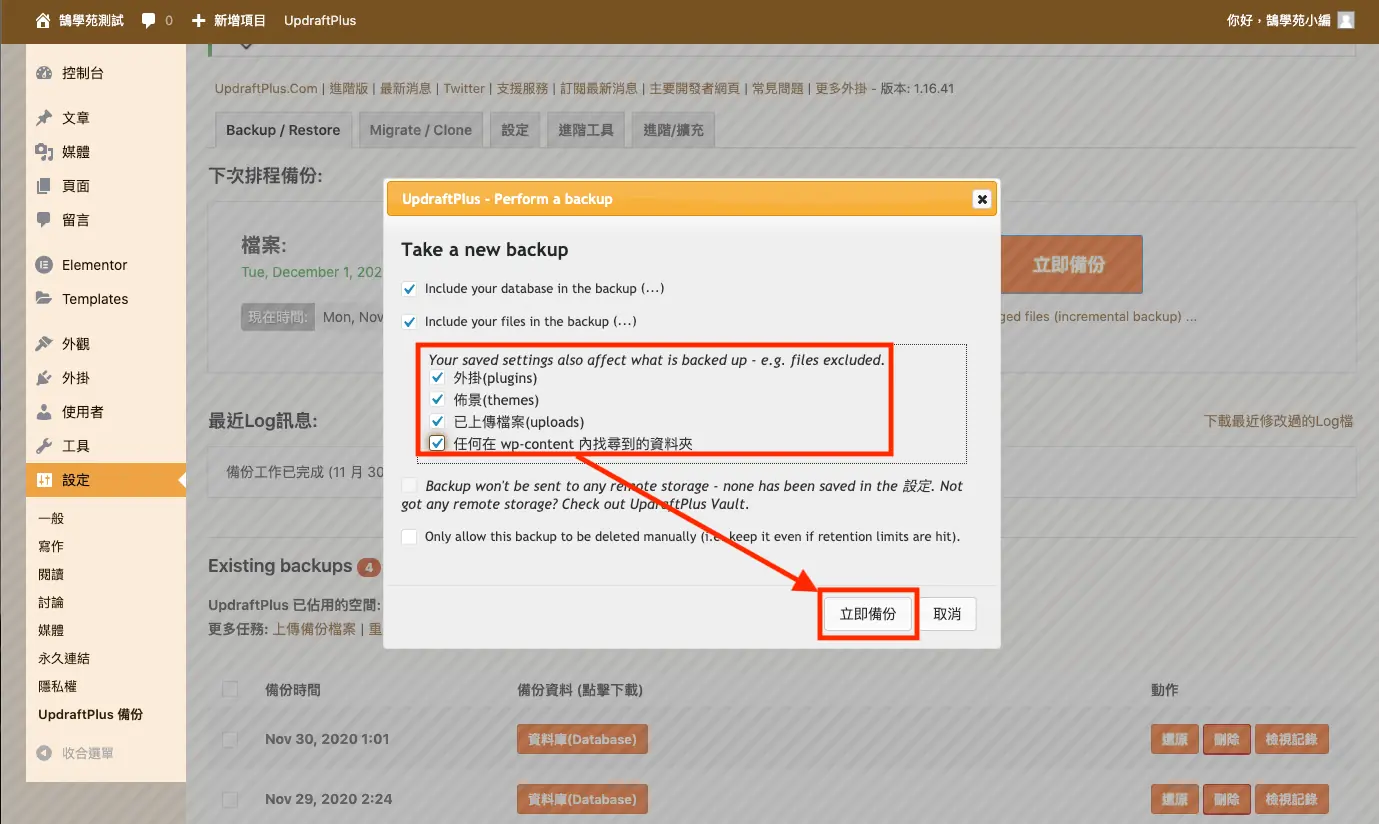Uncheck the 佈景(themes) checkbox

(x=437, y=400)
